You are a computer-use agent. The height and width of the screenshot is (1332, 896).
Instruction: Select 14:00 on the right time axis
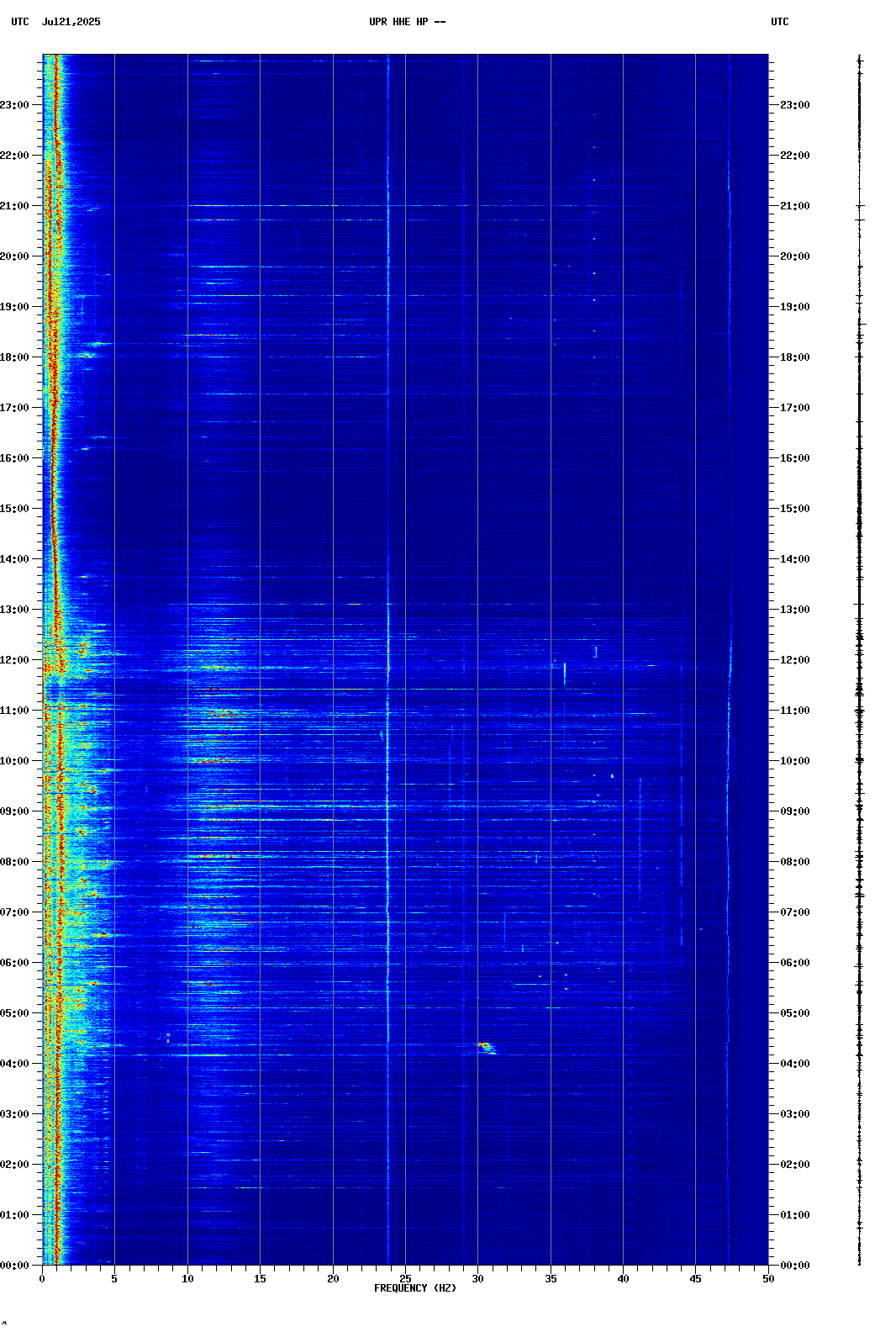tap(795, 559)
